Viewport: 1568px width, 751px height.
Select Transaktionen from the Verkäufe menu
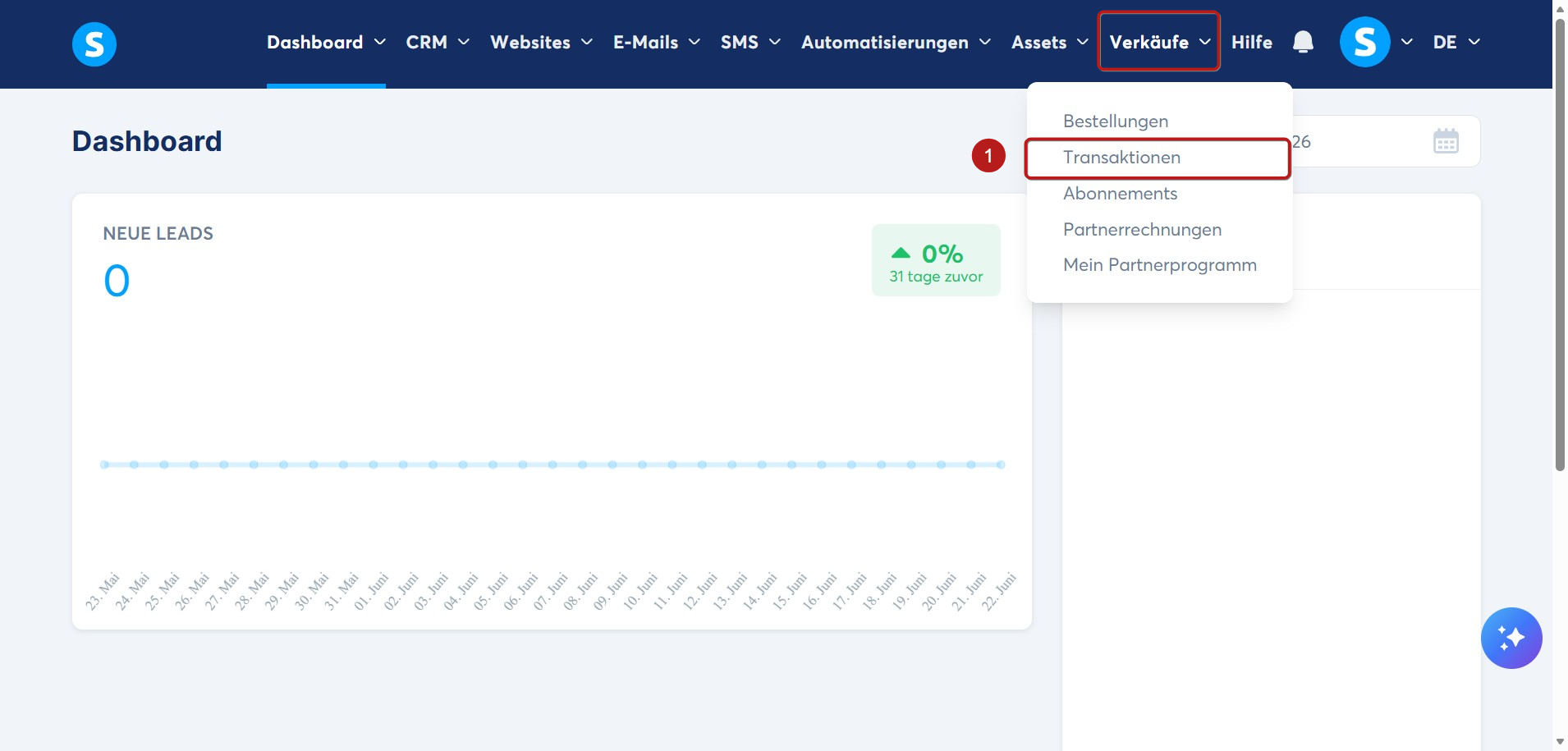point(1121,158)
